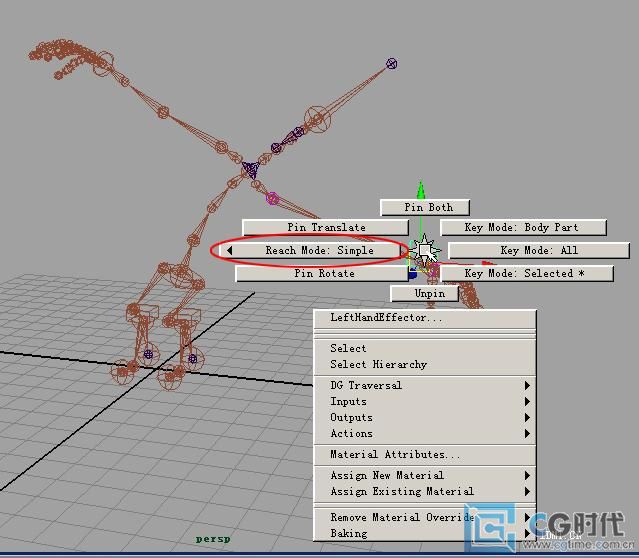The width and height of the screenshot is (639, 558).
Task: Choose Unpin in marking menu
Action: click(425, 293)
